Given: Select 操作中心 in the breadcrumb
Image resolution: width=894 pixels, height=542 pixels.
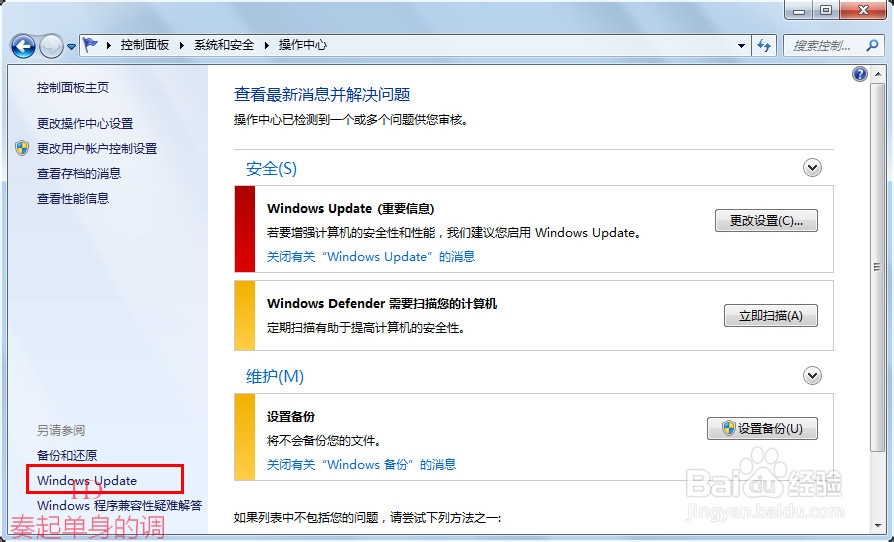Looking at the screenshot, I should point(303,45).
